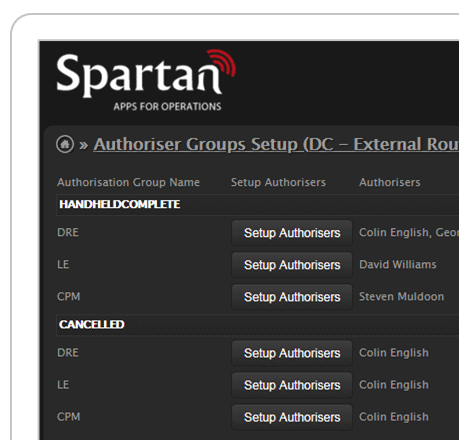
Task: Select Colin English, Geor... authorisers text
Action: click(x=409, y=232)
